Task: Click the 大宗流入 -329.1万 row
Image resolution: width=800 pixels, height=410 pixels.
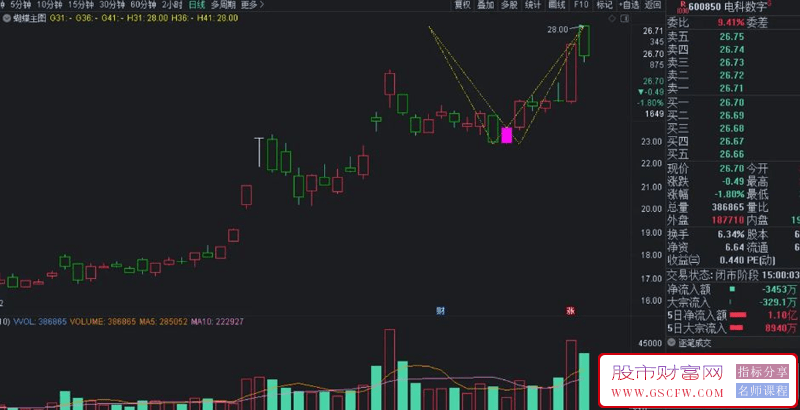Action: 733,302
